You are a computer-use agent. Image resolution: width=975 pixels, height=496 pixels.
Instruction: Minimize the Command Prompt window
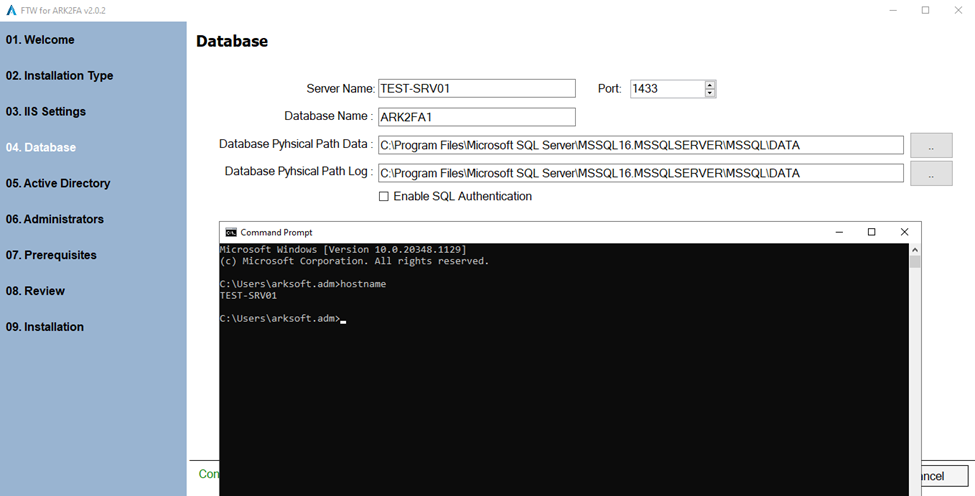[838, 232]
